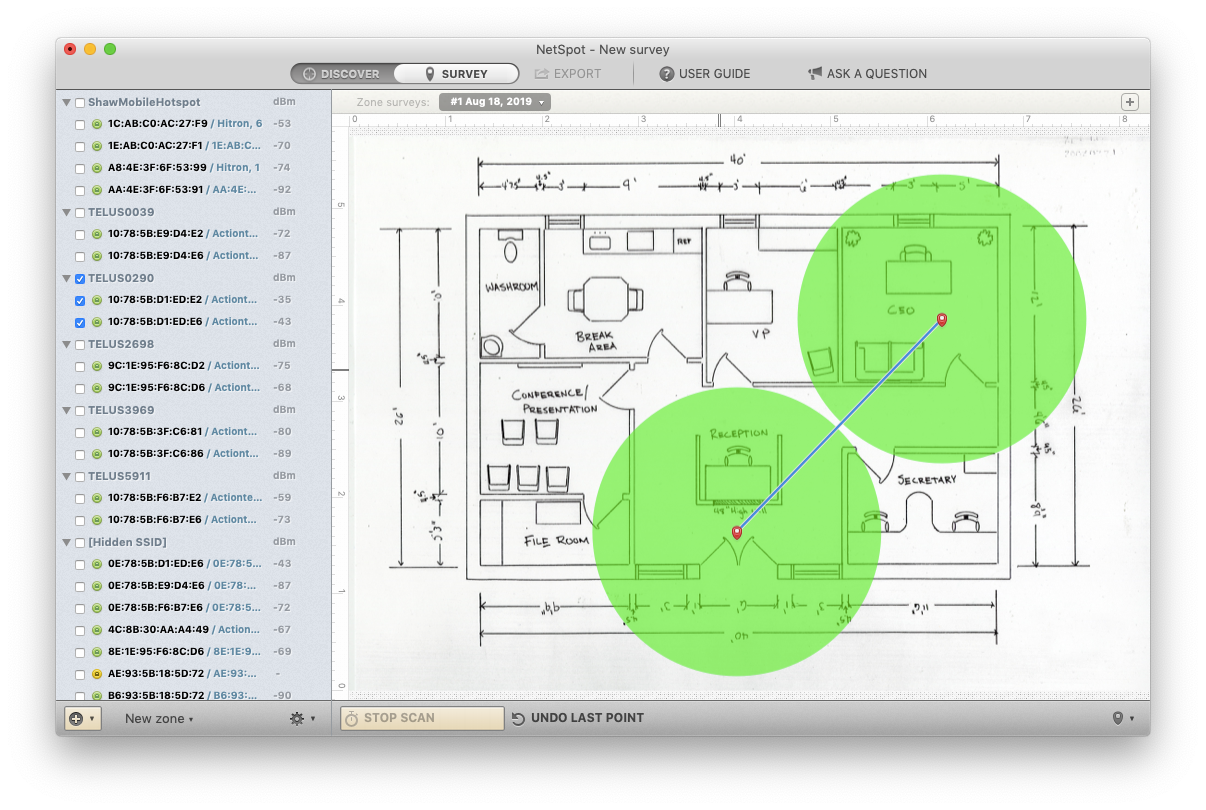Image resolution: width=1206 pixels, height=810 pixels.
Task: Click signal icon for 10:78:5B:E9:D4:E2
Action: (97, 234)
